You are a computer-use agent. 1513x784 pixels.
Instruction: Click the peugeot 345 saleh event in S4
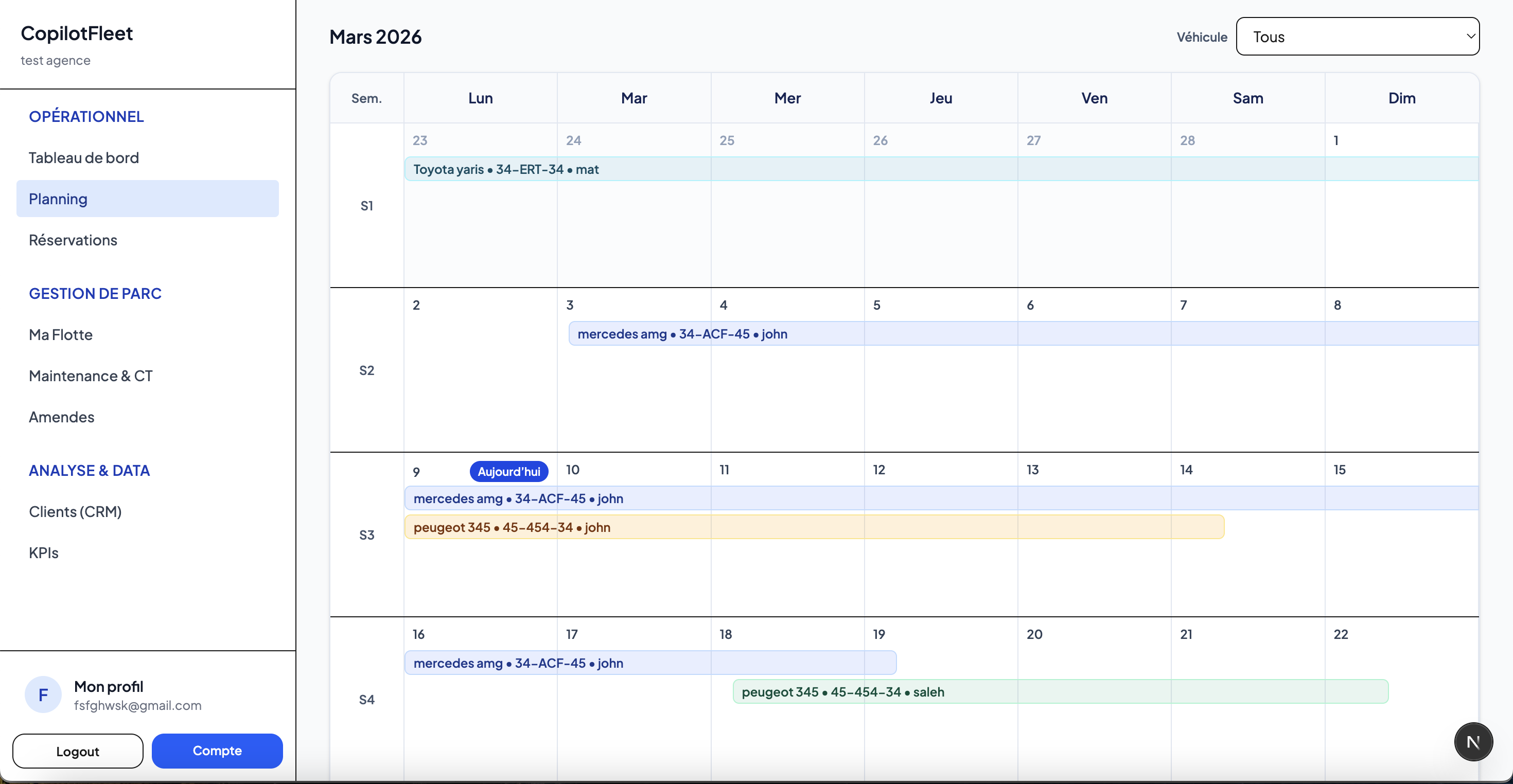[x=843, y=692]
